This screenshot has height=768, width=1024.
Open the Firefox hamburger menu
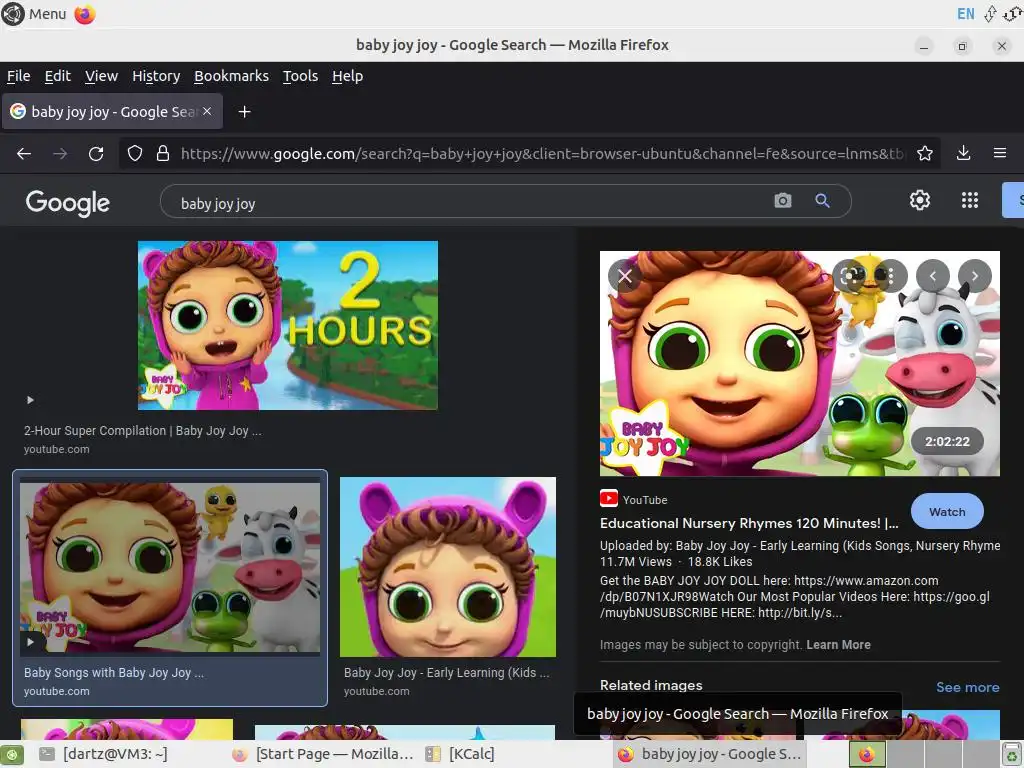click(1000, 153)
